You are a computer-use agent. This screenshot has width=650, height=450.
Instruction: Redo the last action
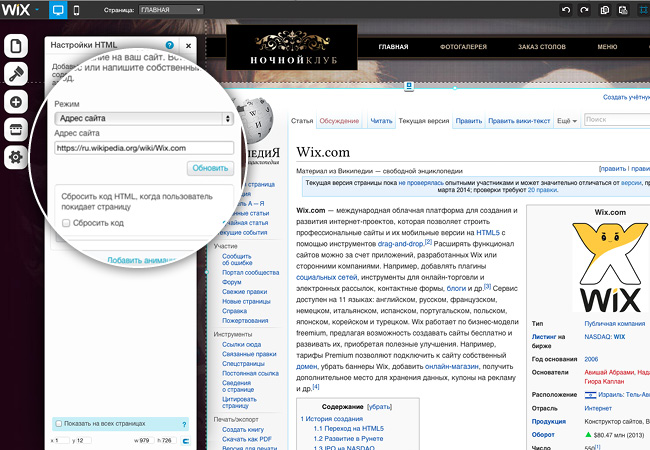[x=584, y=10]
